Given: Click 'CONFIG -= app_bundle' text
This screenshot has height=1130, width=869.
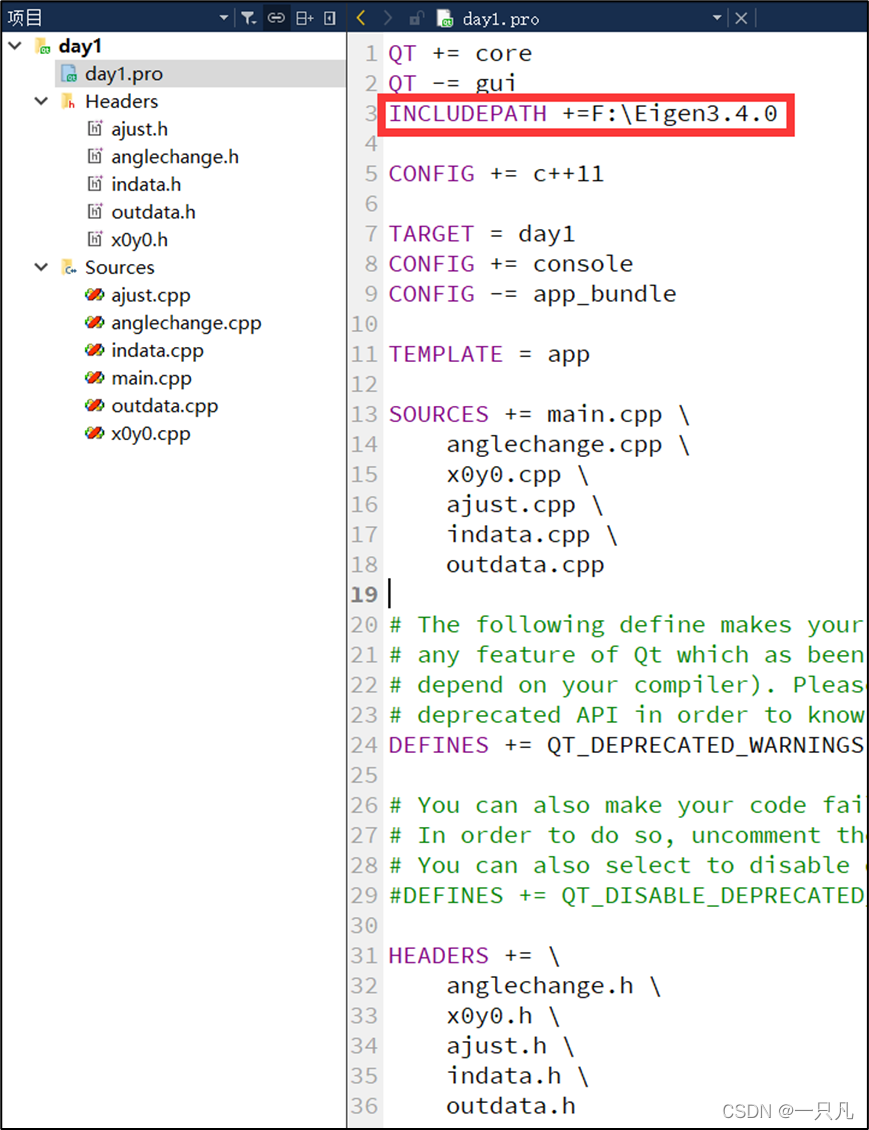Looking at the screenshot, I should click(532, 294).
